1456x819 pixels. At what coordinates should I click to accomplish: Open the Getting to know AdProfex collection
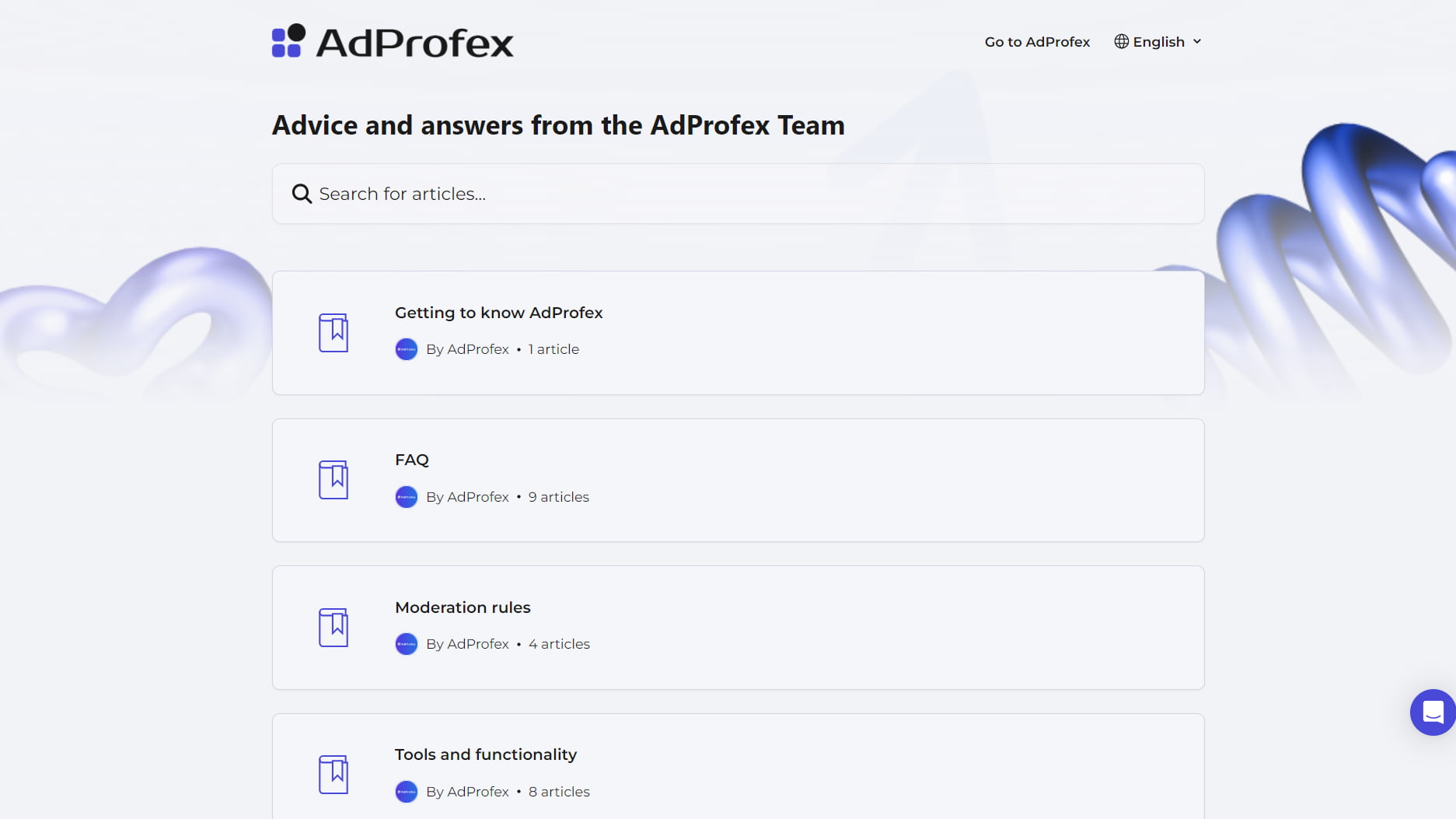pos(738,333)
